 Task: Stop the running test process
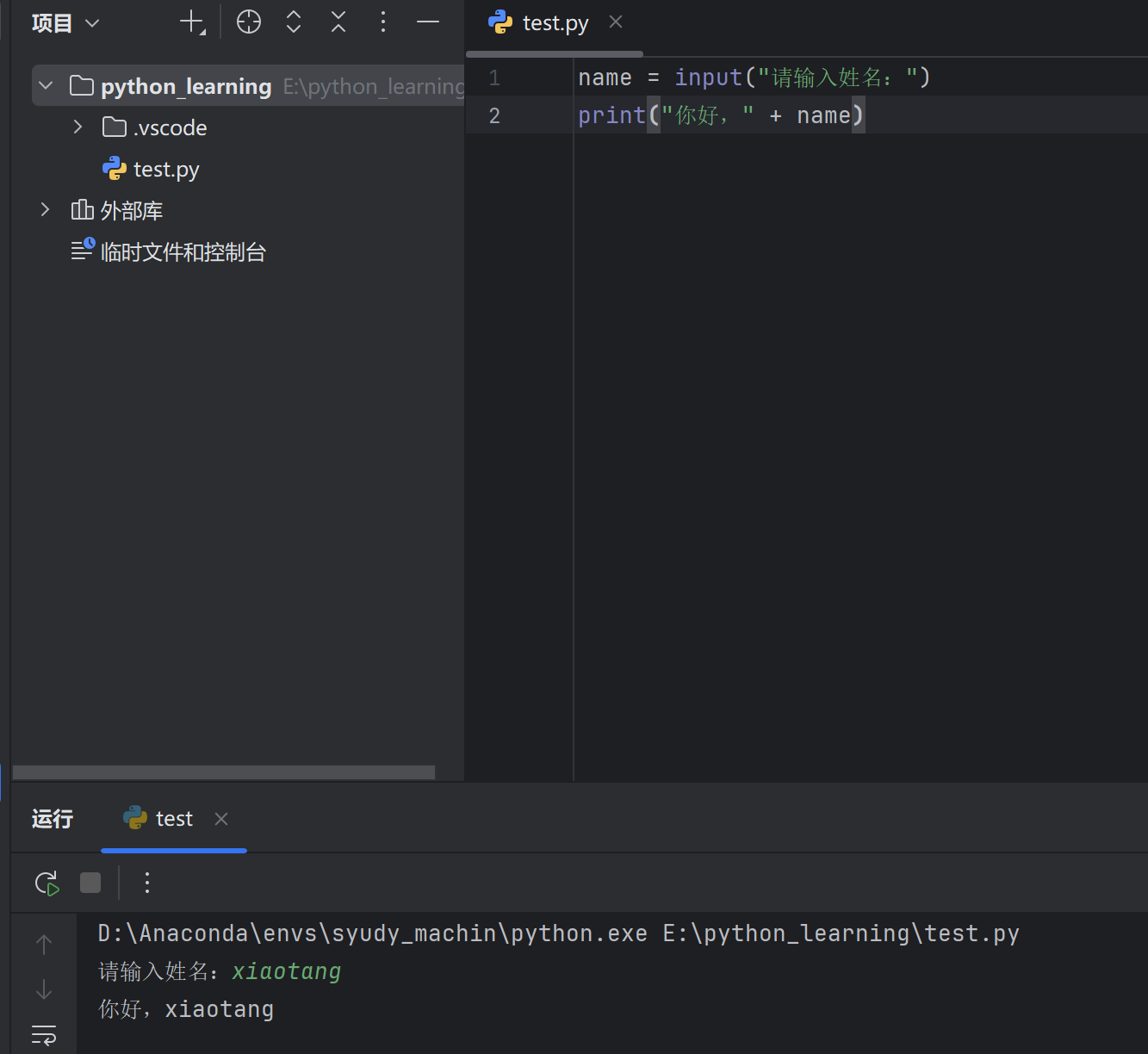90,883
